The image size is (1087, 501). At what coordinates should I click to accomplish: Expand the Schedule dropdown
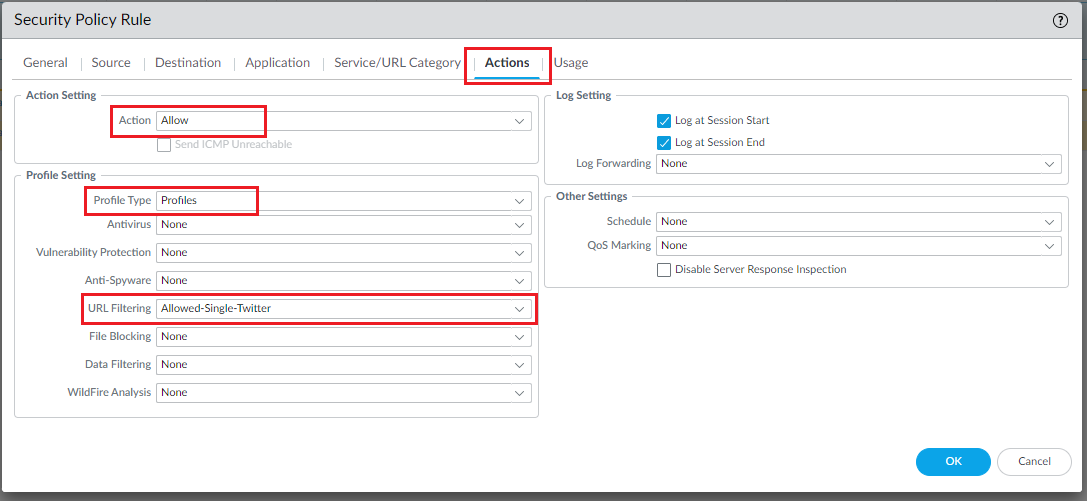(x=858, y=221)
